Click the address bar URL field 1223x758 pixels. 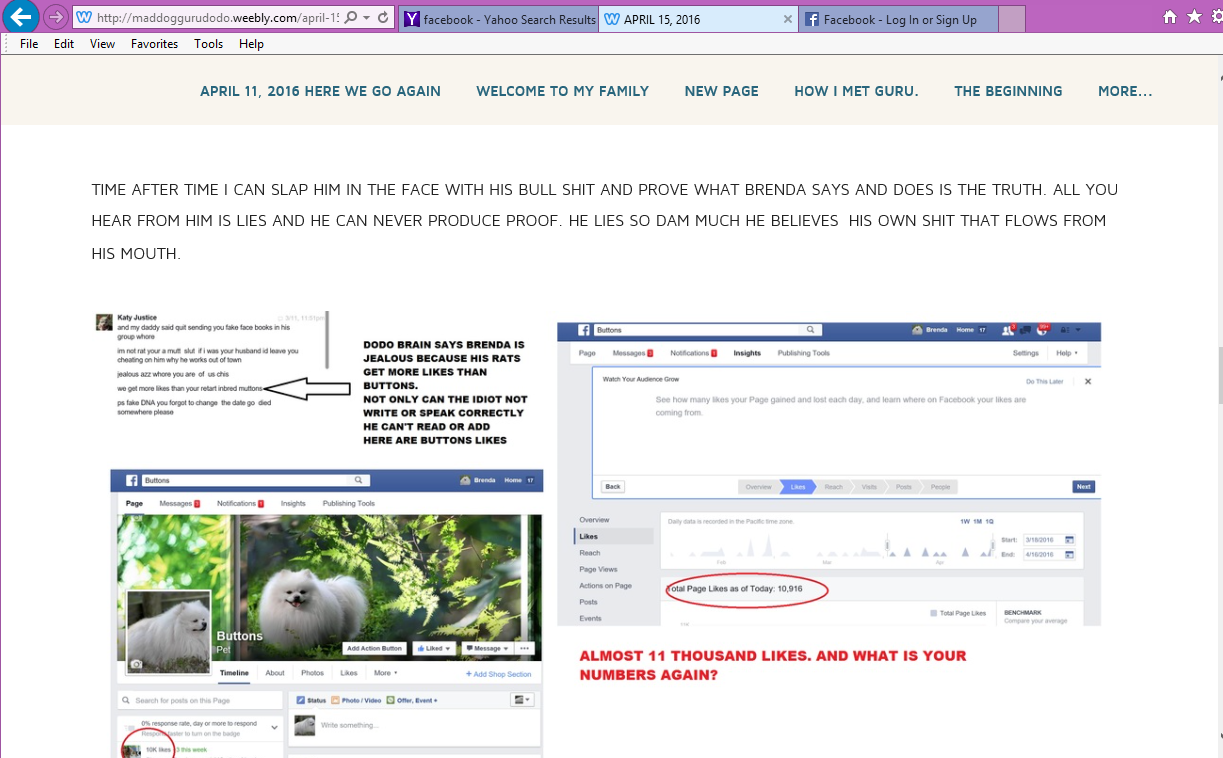coord(218,18)
